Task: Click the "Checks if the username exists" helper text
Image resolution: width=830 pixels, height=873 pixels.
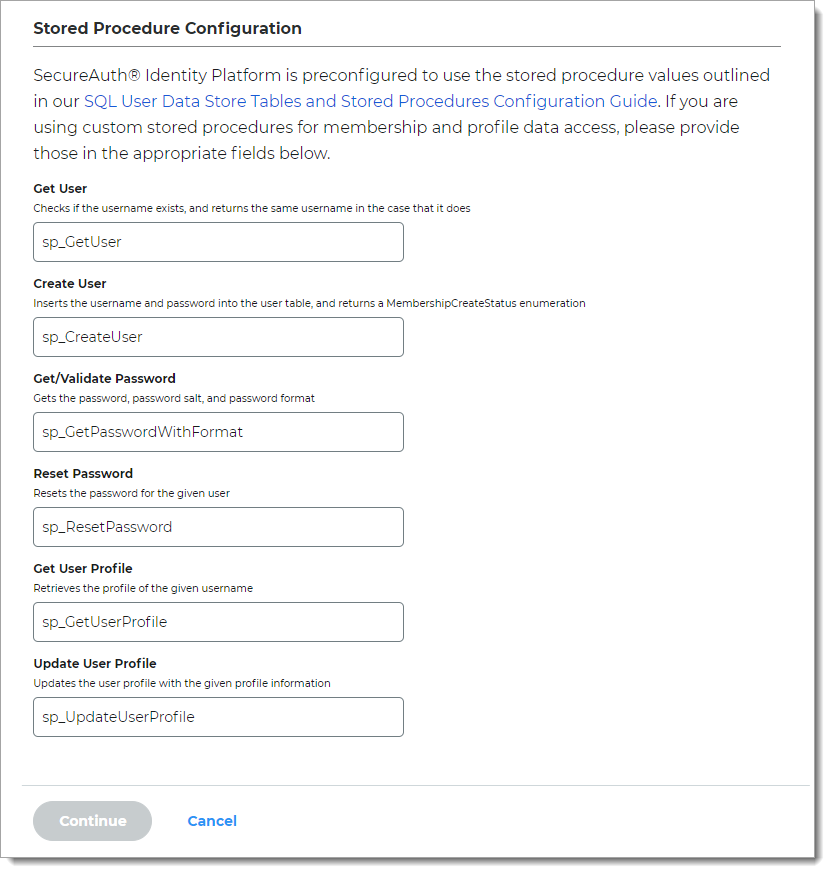Action: [252, 208]
